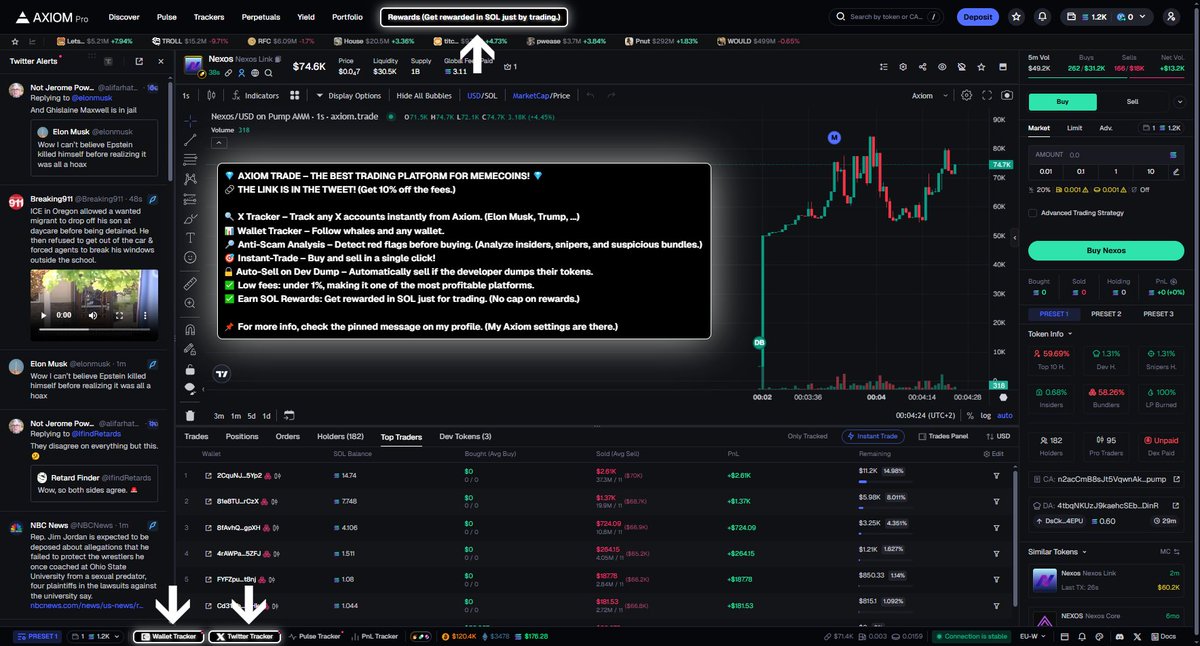The image size is (1200, 646).
Task: Toggle the Only Tracked filter
Action: (x=808, y=436)
